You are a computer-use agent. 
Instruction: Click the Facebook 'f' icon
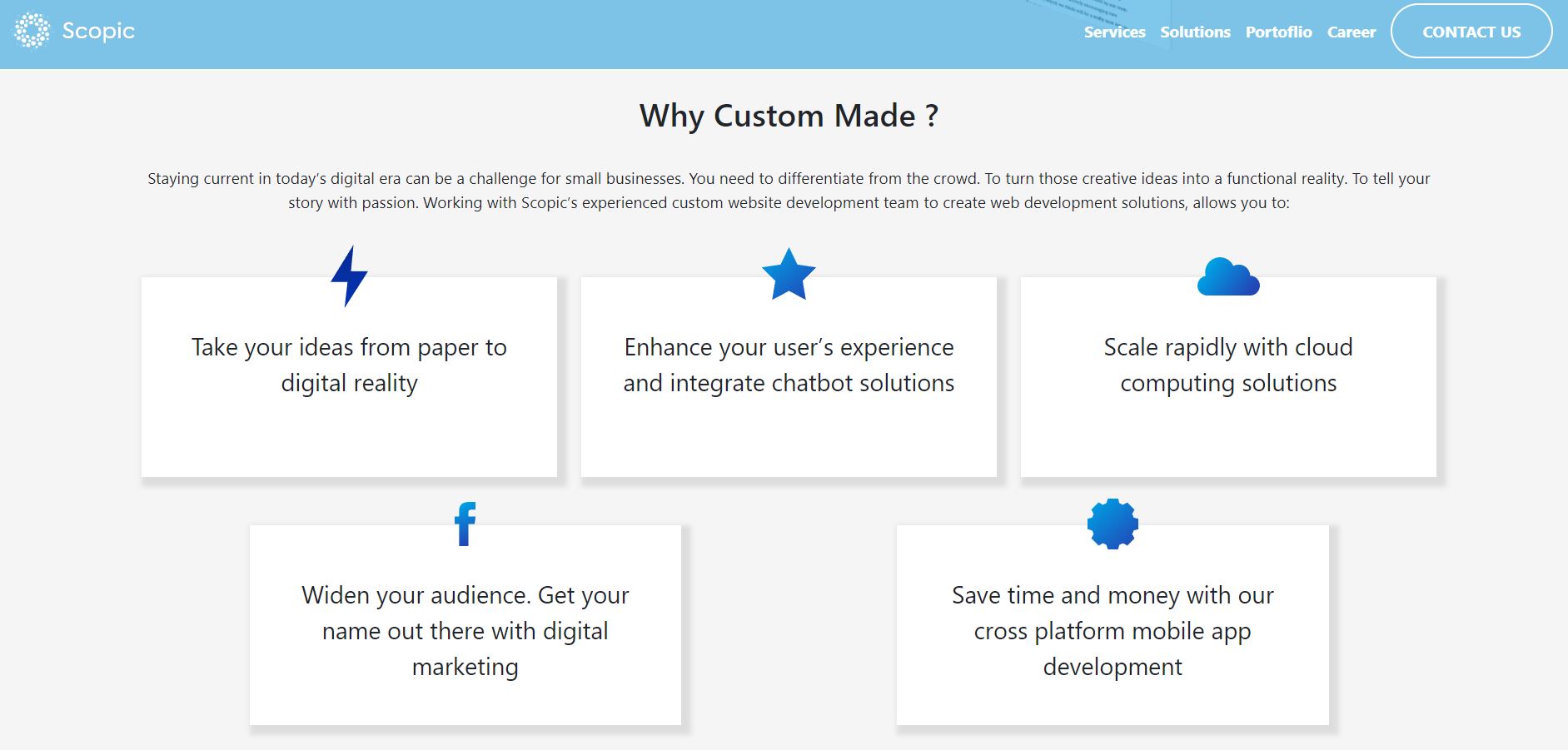465,524
